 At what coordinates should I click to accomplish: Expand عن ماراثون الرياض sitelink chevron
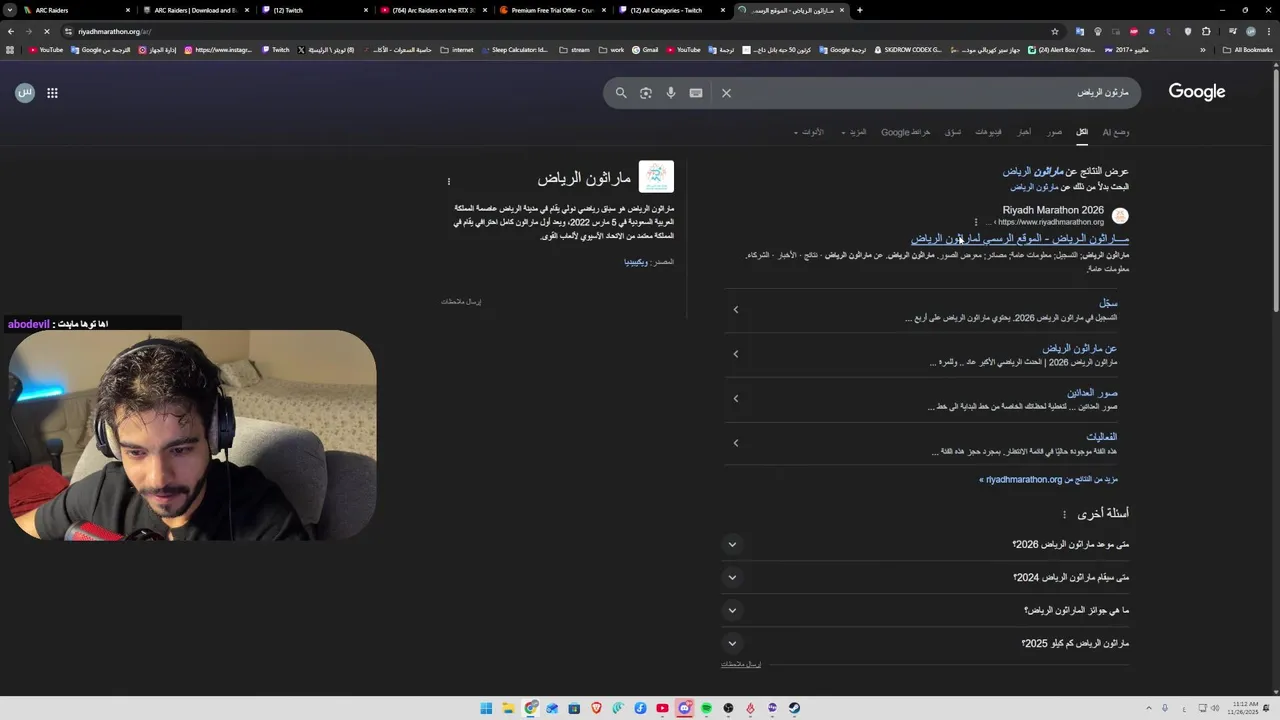736,354
